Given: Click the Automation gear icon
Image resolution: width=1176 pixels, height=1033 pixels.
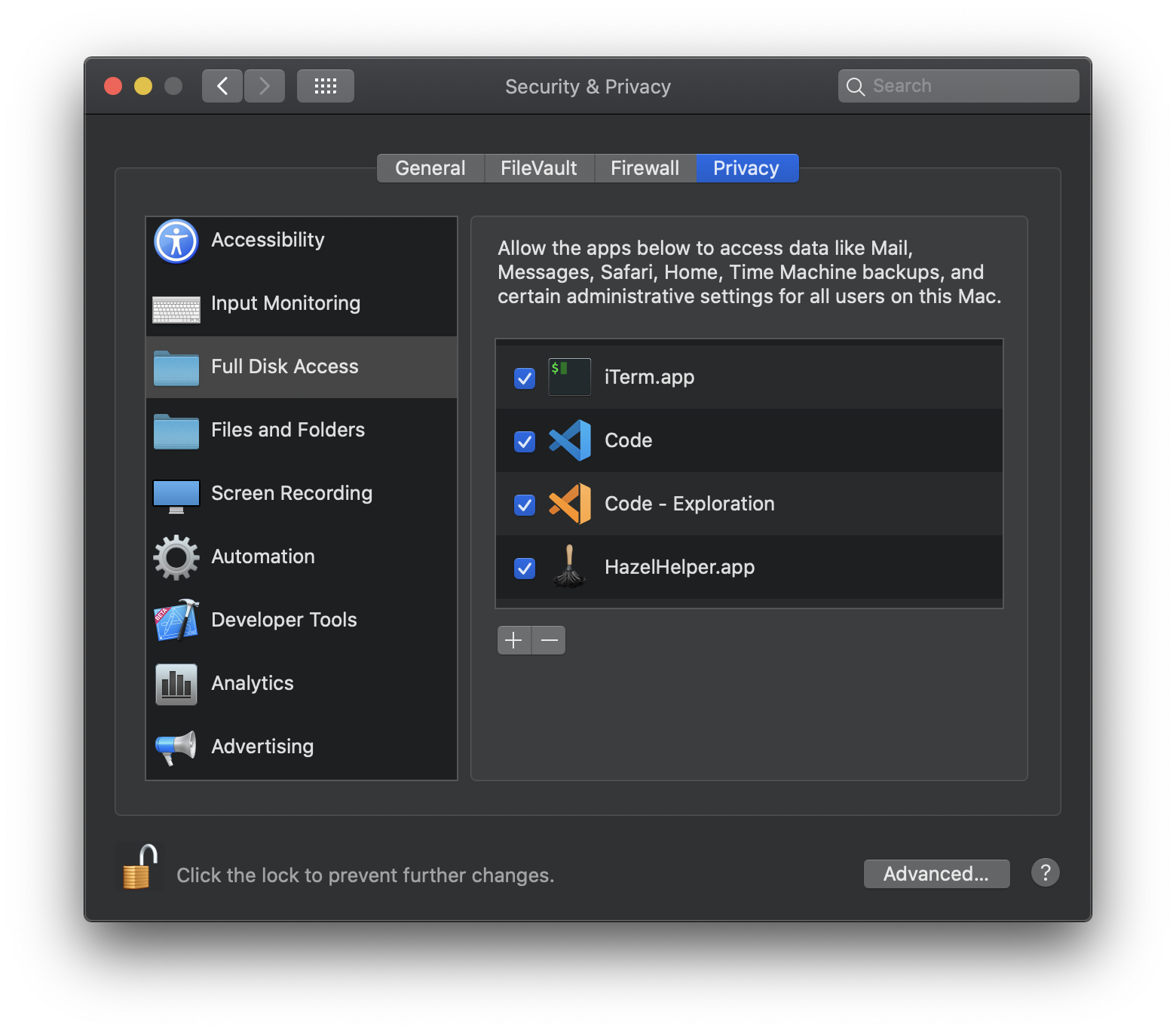Looking at the screenshot, I should pos(176,557).
